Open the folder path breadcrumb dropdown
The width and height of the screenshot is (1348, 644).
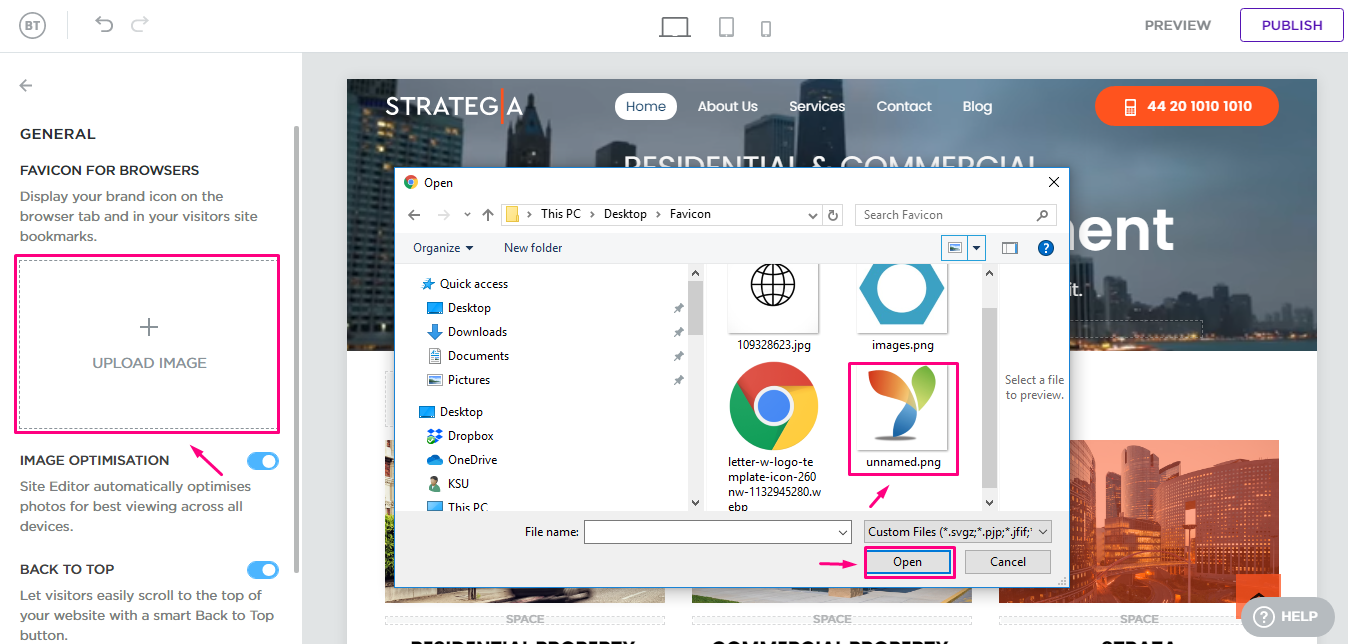point(812,214)
